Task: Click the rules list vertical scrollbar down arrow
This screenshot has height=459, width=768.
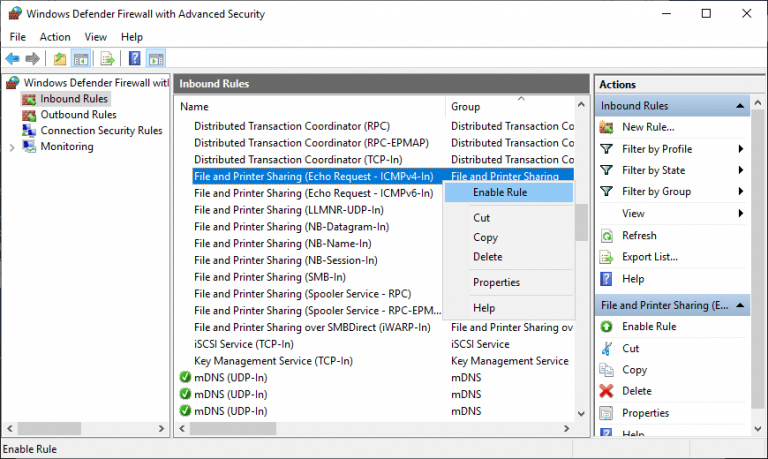Action: point(581,414)
